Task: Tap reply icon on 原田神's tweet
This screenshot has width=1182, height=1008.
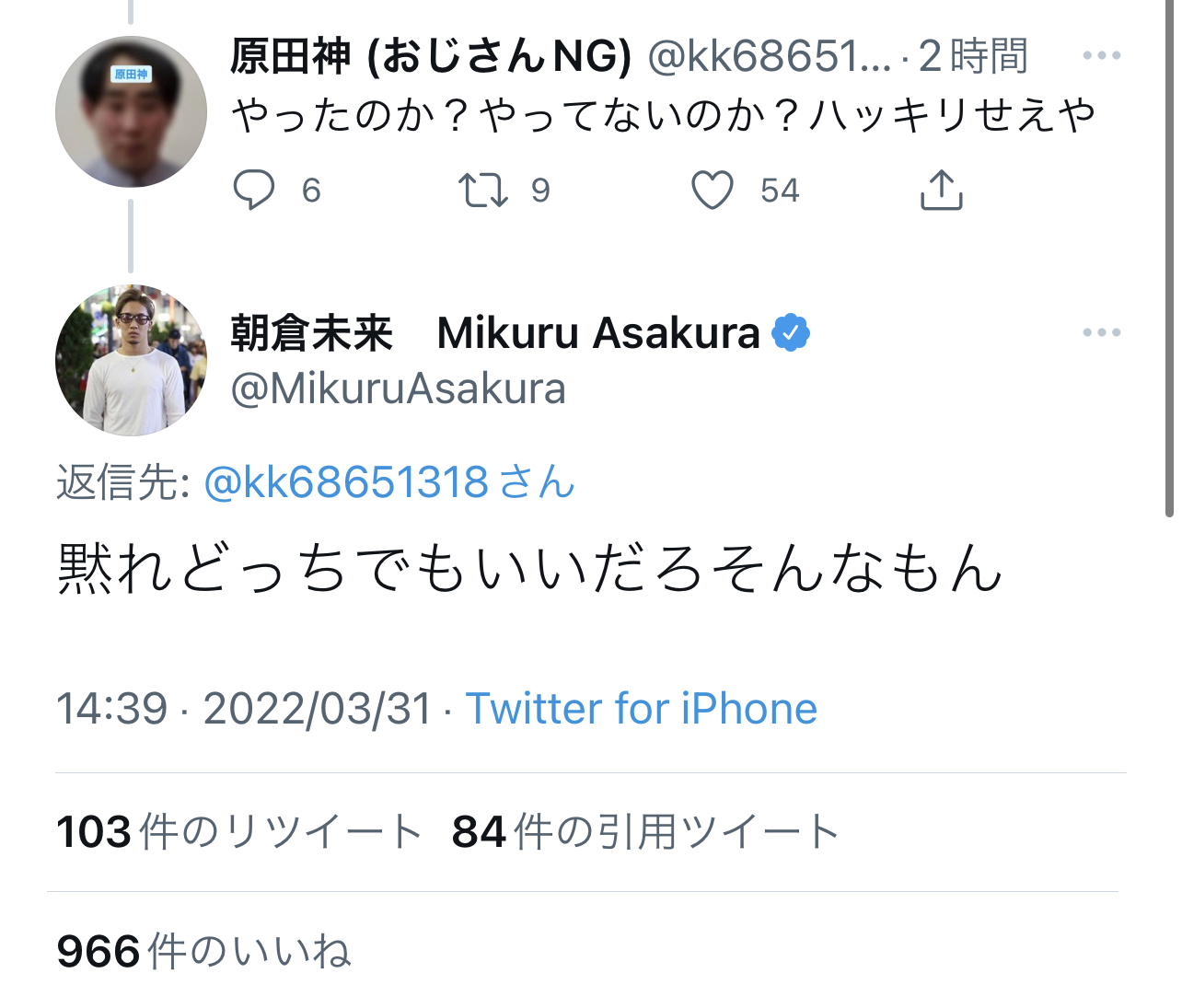Action: (x=254, y=191)
